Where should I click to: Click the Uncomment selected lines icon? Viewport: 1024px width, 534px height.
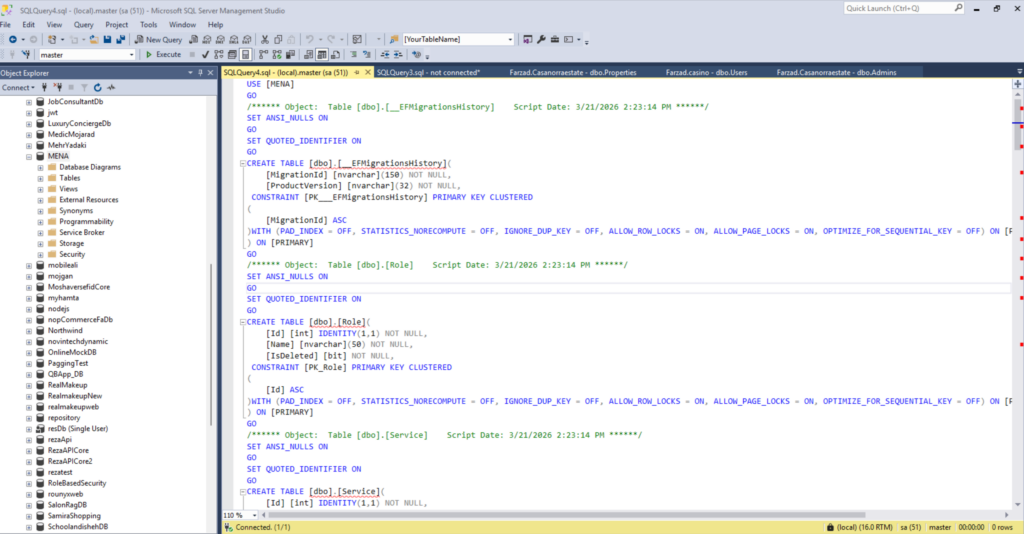tap(366, 55)
